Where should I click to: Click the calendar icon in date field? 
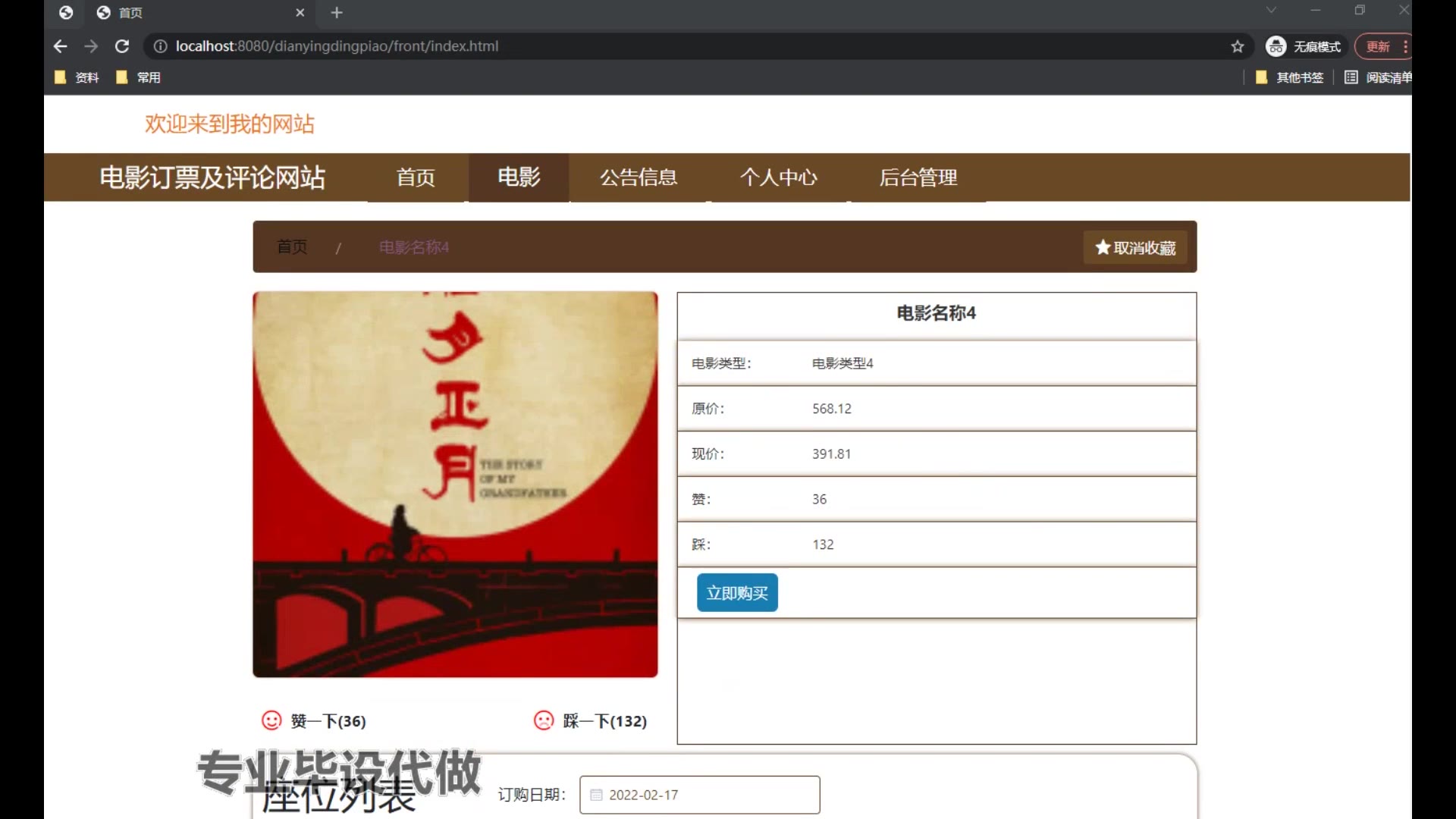(x=596, y=795)
